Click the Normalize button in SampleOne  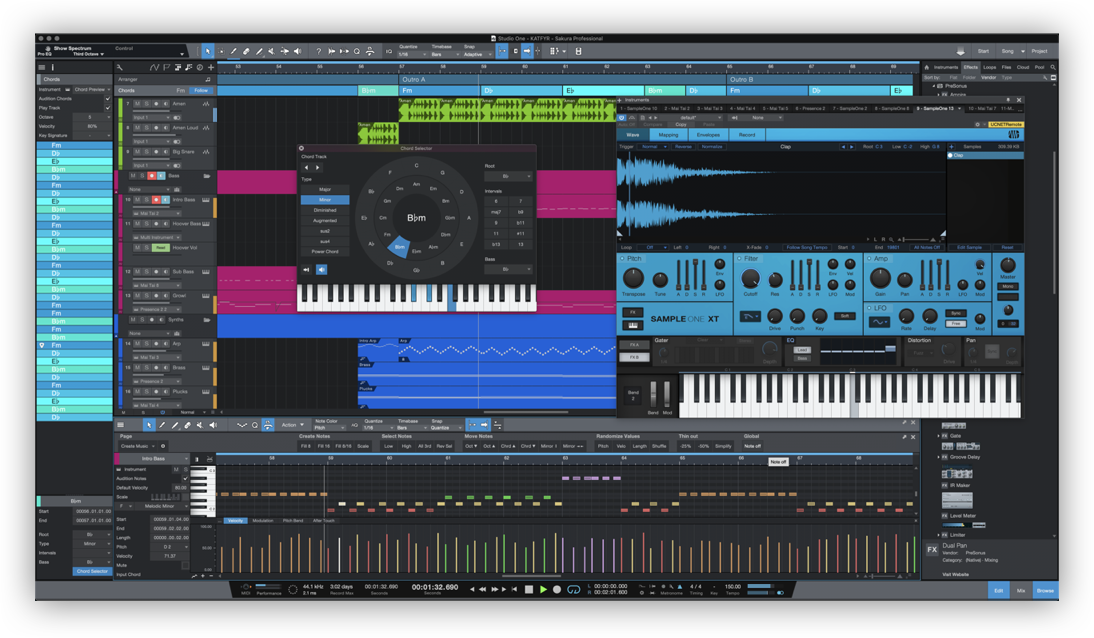(x=712, y=147)
